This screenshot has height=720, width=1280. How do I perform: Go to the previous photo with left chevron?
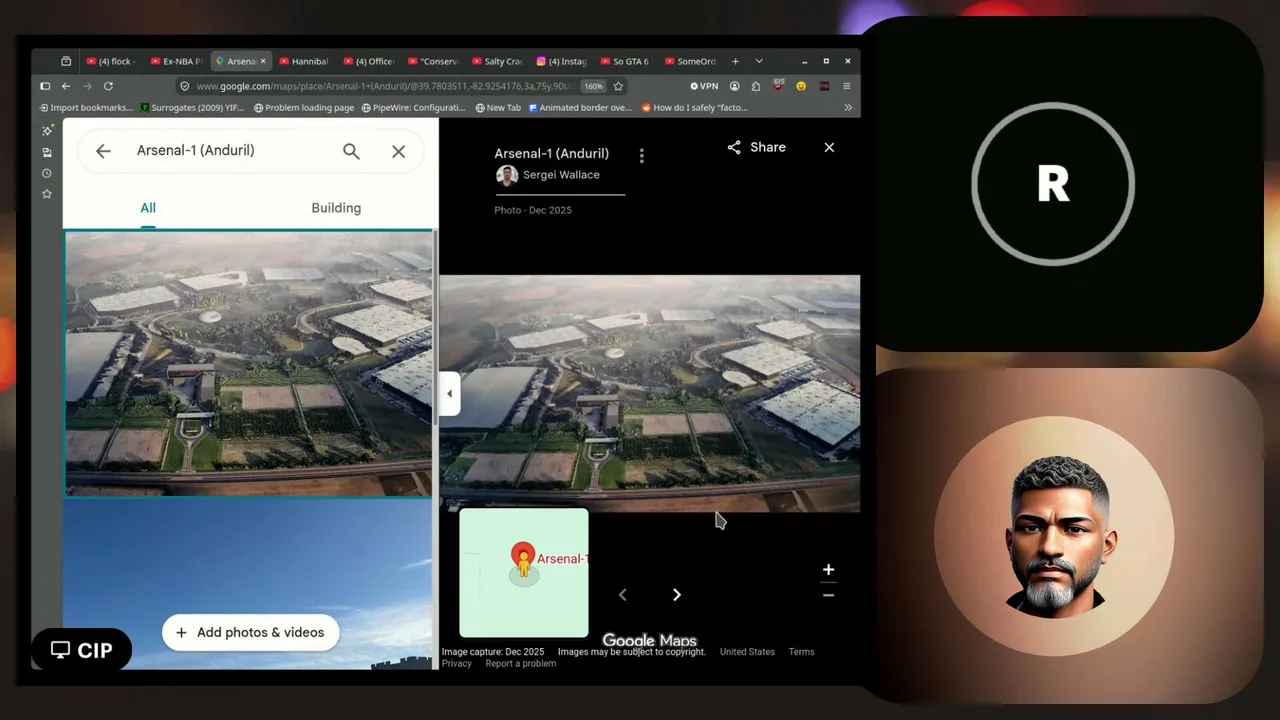pos(623,595)
